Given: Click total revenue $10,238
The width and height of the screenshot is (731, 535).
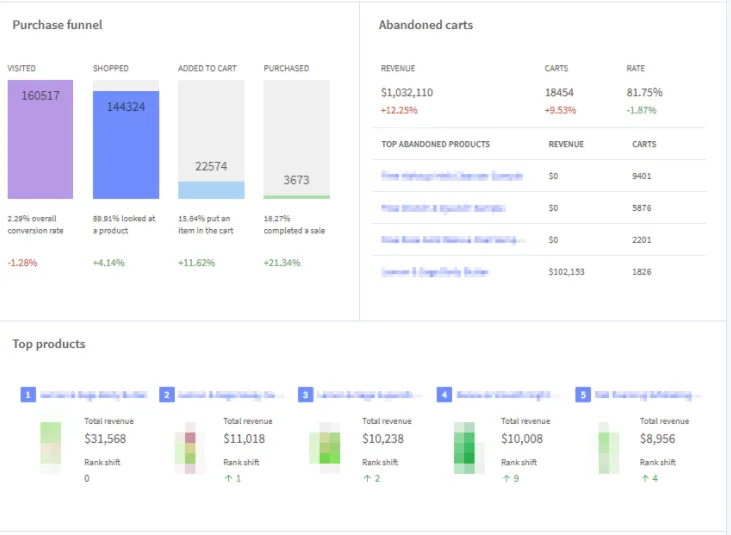Looking at the screenshot, I should coord(383,439).
